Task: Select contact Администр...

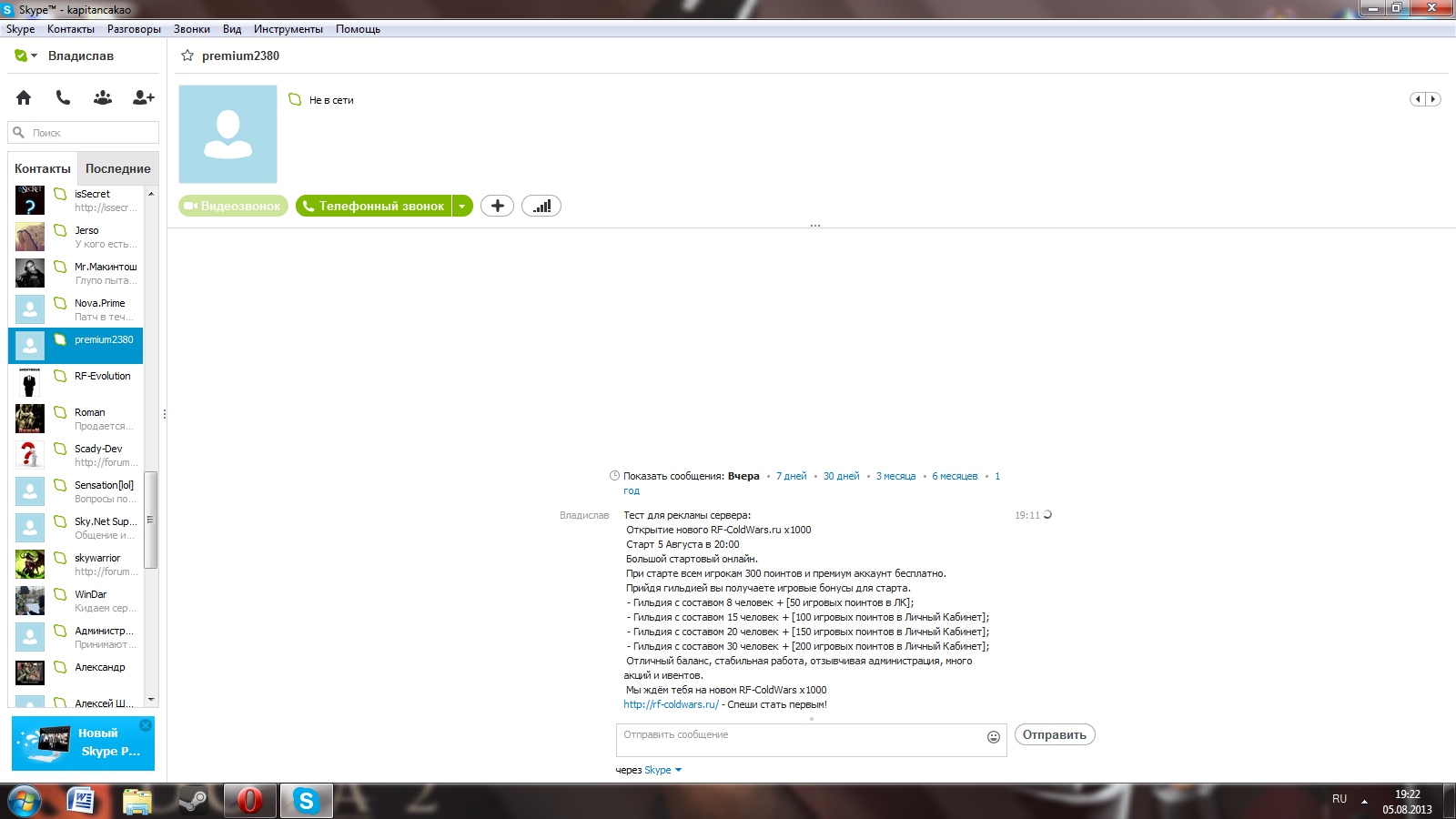Action: [76, 637]
